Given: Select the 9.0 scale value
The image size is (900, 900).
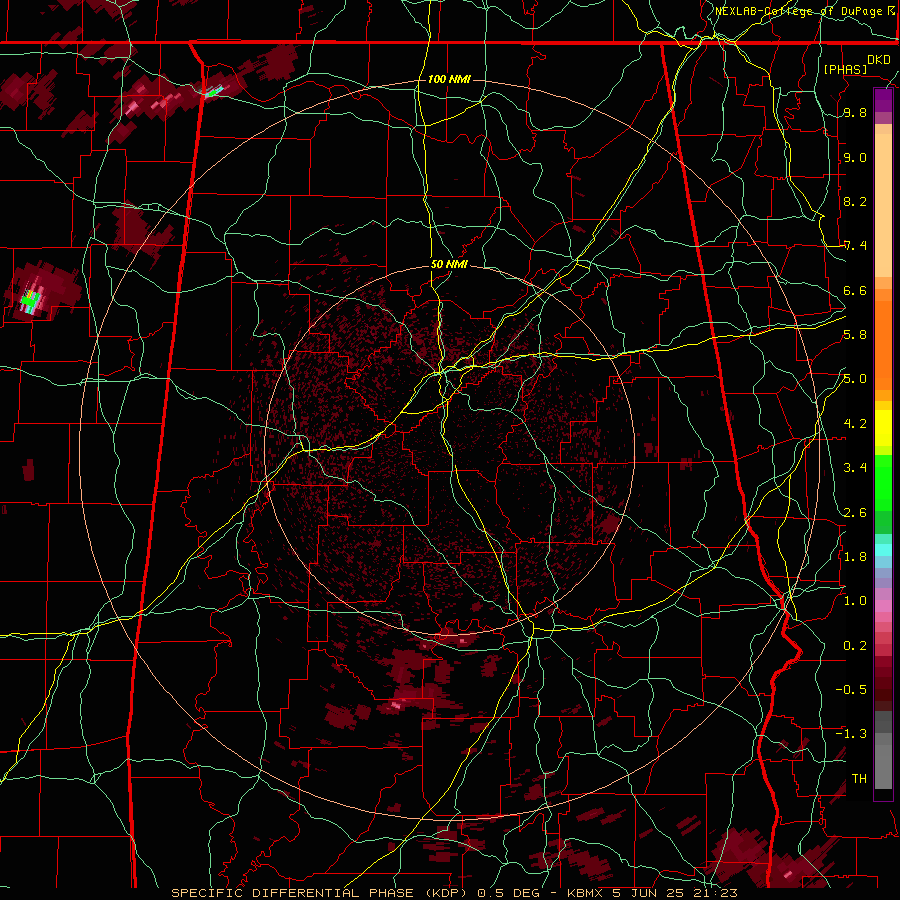Looking at the screenshot, I should (855, 157).
